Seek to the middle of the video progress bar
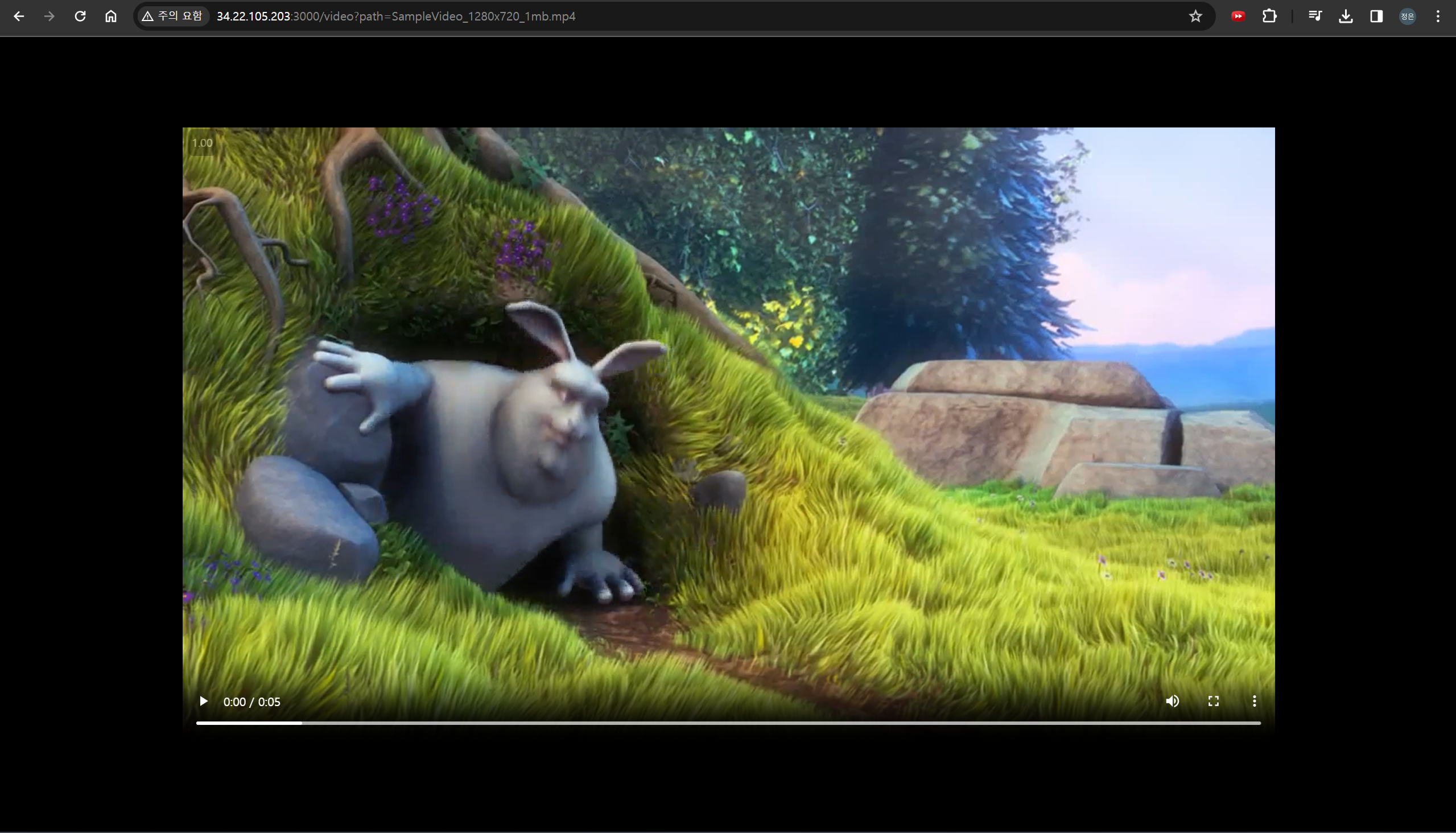1456x833 pixels. tap(728, 723)
